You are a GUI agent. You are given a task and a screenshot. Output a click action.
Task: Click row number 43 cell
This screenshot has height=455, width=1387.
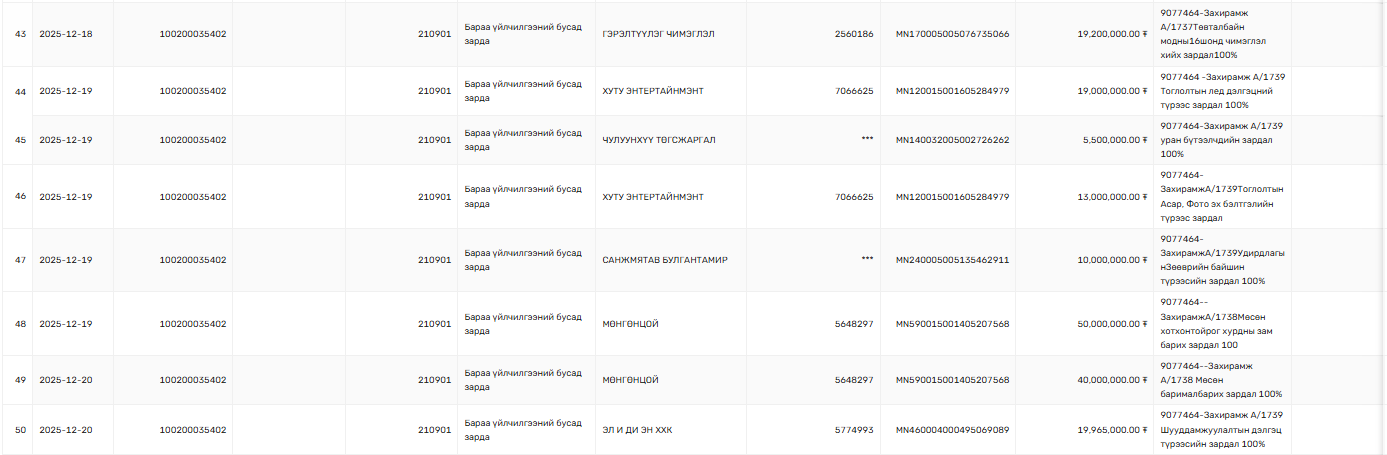(20, 34)
